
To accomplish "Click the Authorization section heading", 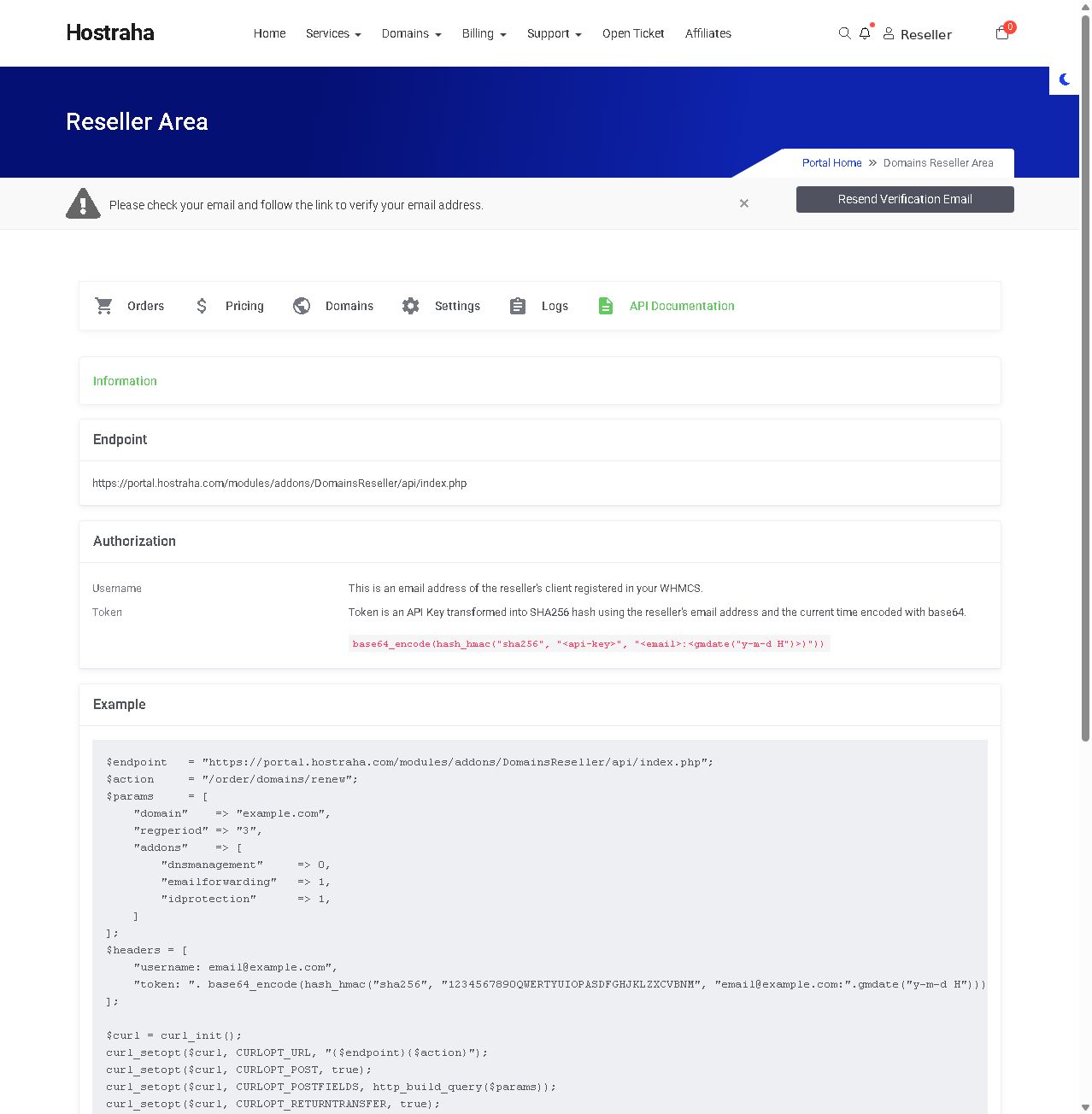I will pos(134,541).
